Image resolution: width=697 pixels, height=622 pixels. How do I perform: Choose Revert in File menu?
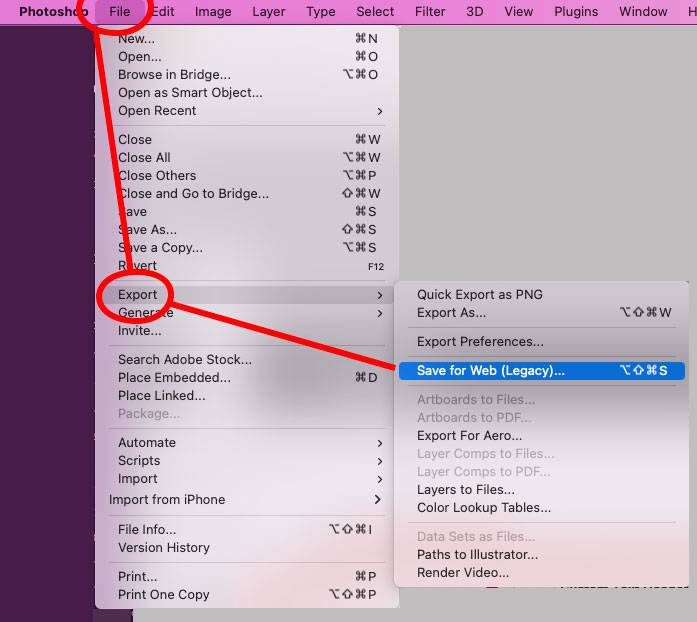tap(247, 266)
